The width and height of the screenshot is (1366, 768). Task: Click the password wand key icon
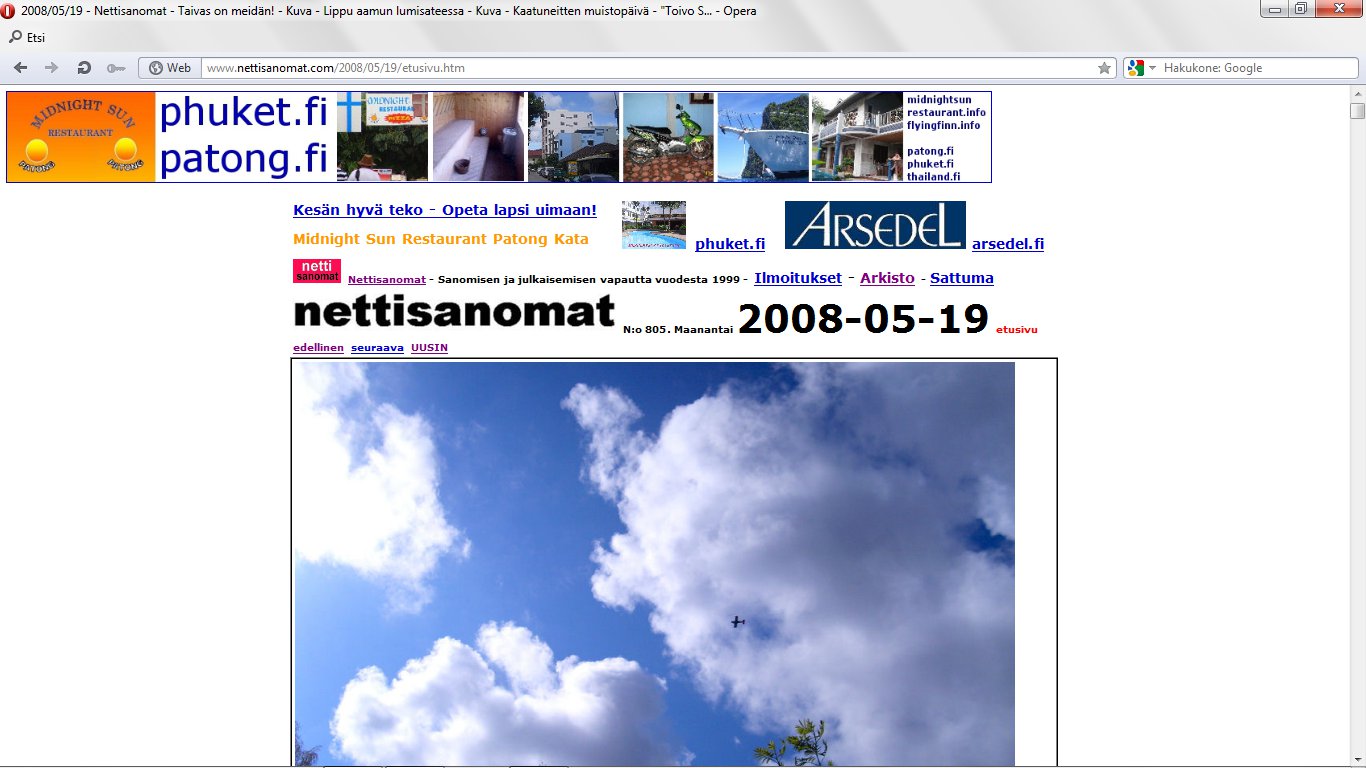point(116,68)
